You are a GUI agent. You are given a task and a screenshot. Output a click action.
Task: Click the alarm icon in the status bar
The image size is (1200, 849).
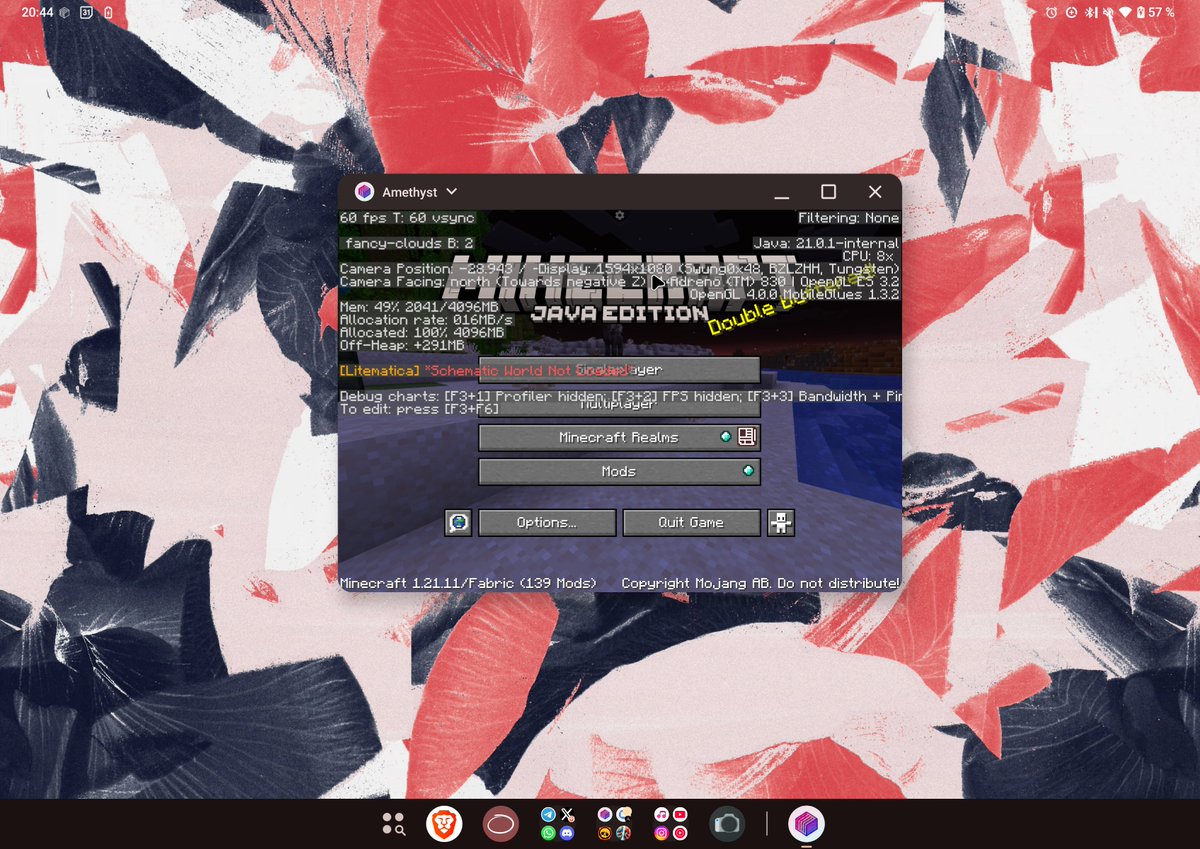(1051, 12)
